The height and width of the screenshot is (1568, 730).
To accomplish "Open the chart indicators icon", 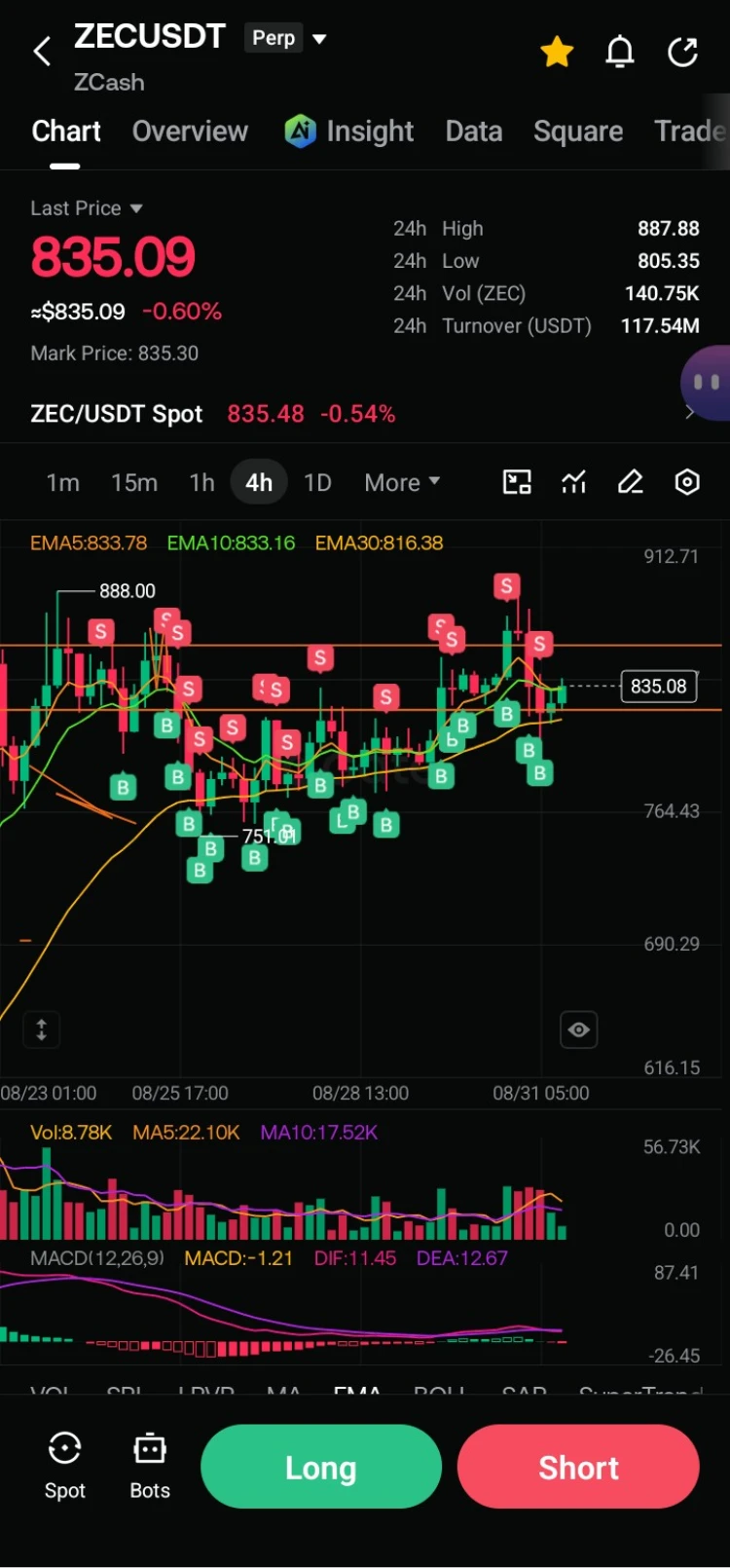I will [574, 482].
